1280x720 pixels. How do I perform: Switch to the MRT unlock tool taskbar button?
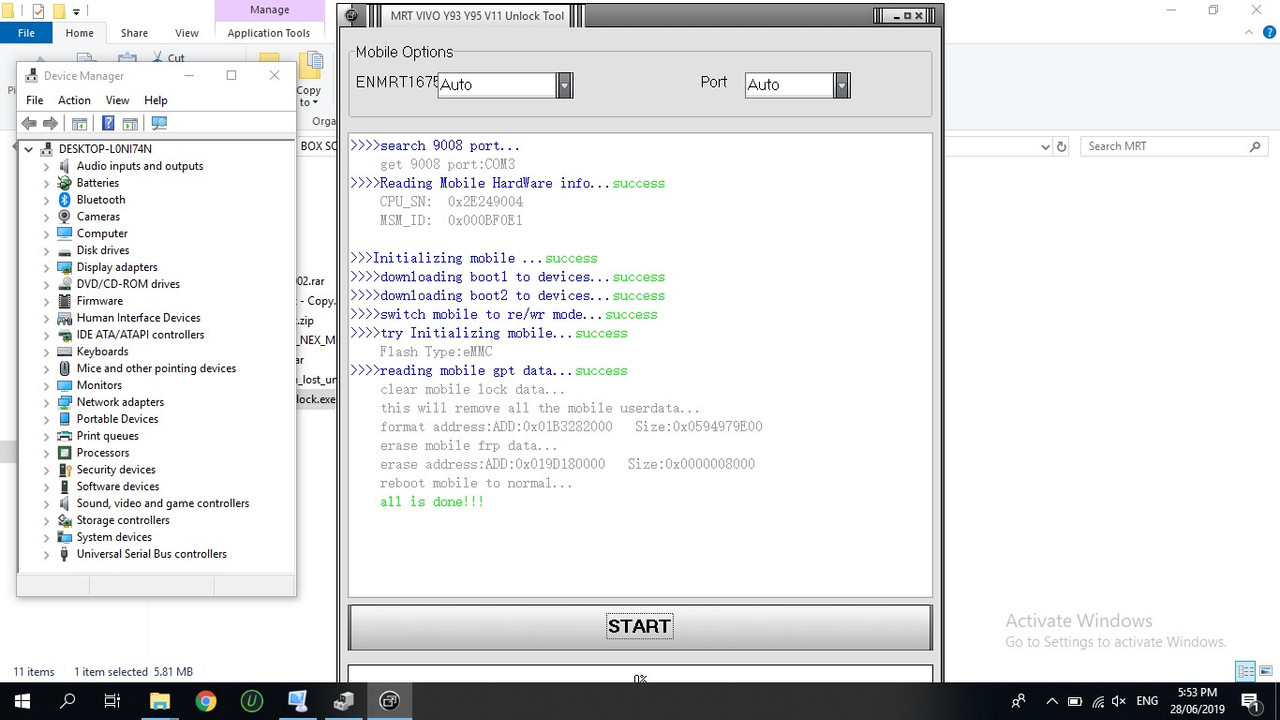point(390,701)
